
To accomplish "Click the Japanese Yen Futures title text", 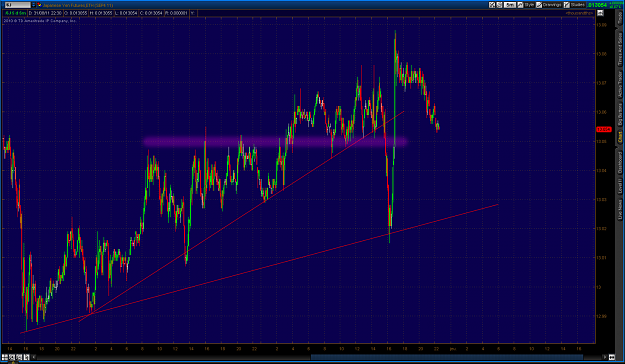I will pos(78,5).
